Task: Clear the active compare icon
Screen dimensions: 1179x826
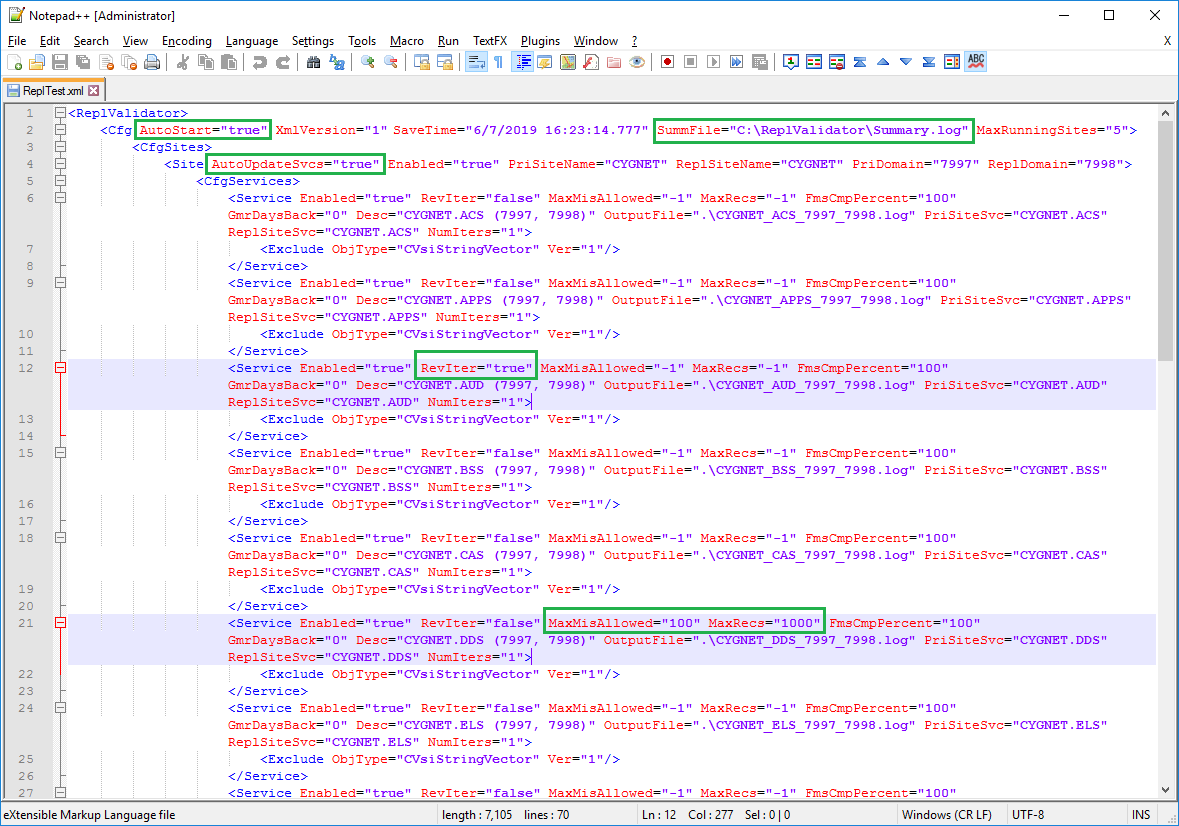Action: coord(837,62)
